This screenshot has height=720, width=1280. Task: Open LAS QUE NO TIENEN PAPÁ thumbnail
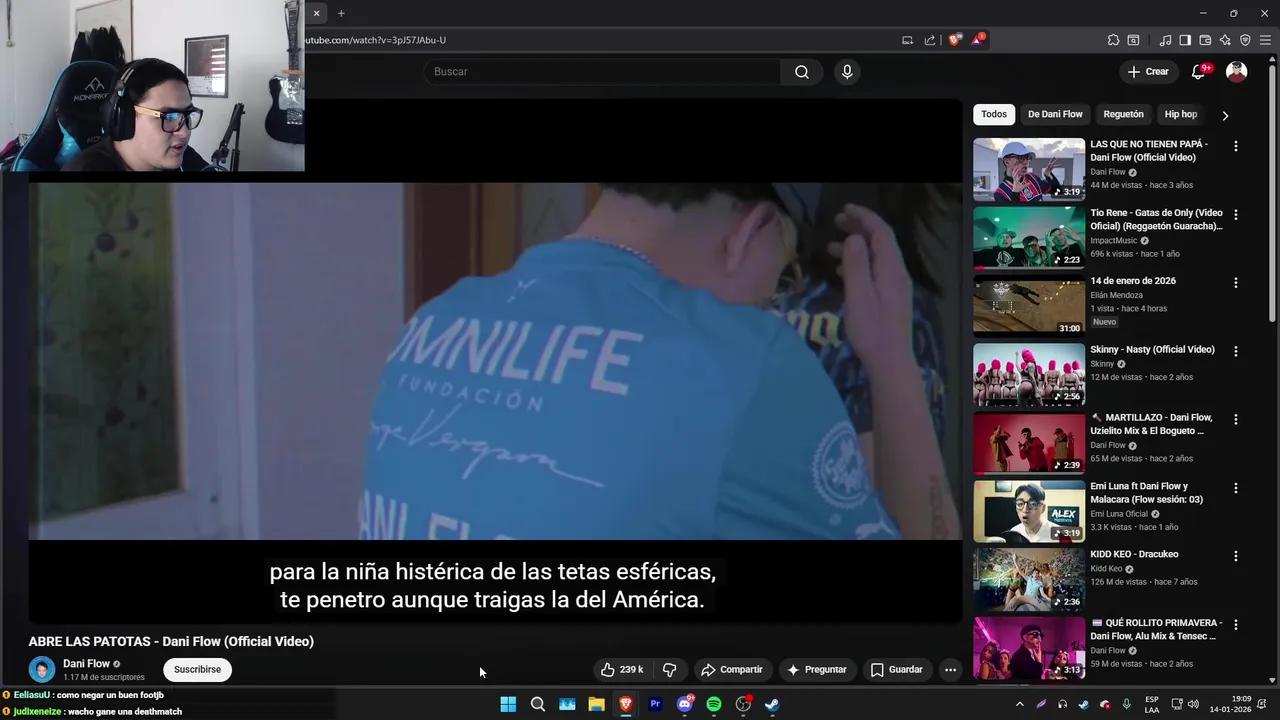[x=1029, y=169]
